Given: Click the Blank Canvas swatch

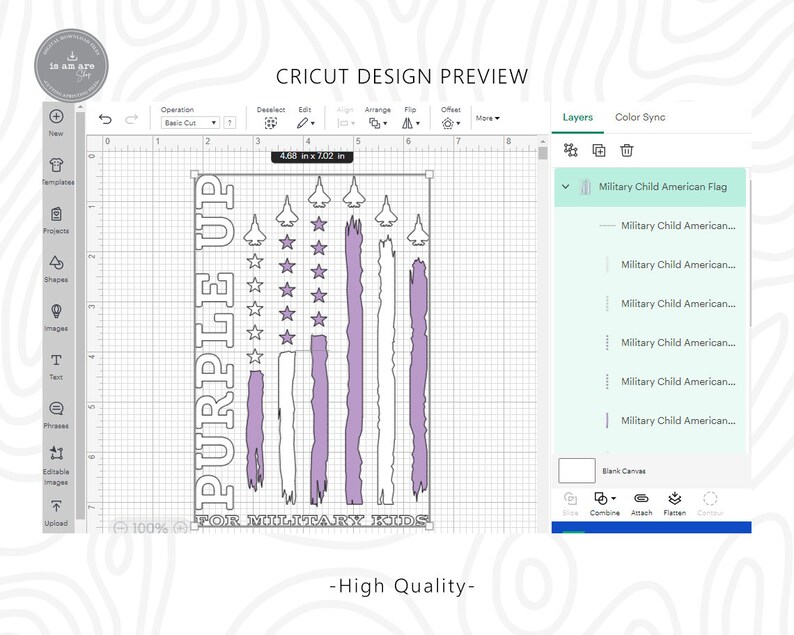Looking at the screenshot, I should pos(577,470).
